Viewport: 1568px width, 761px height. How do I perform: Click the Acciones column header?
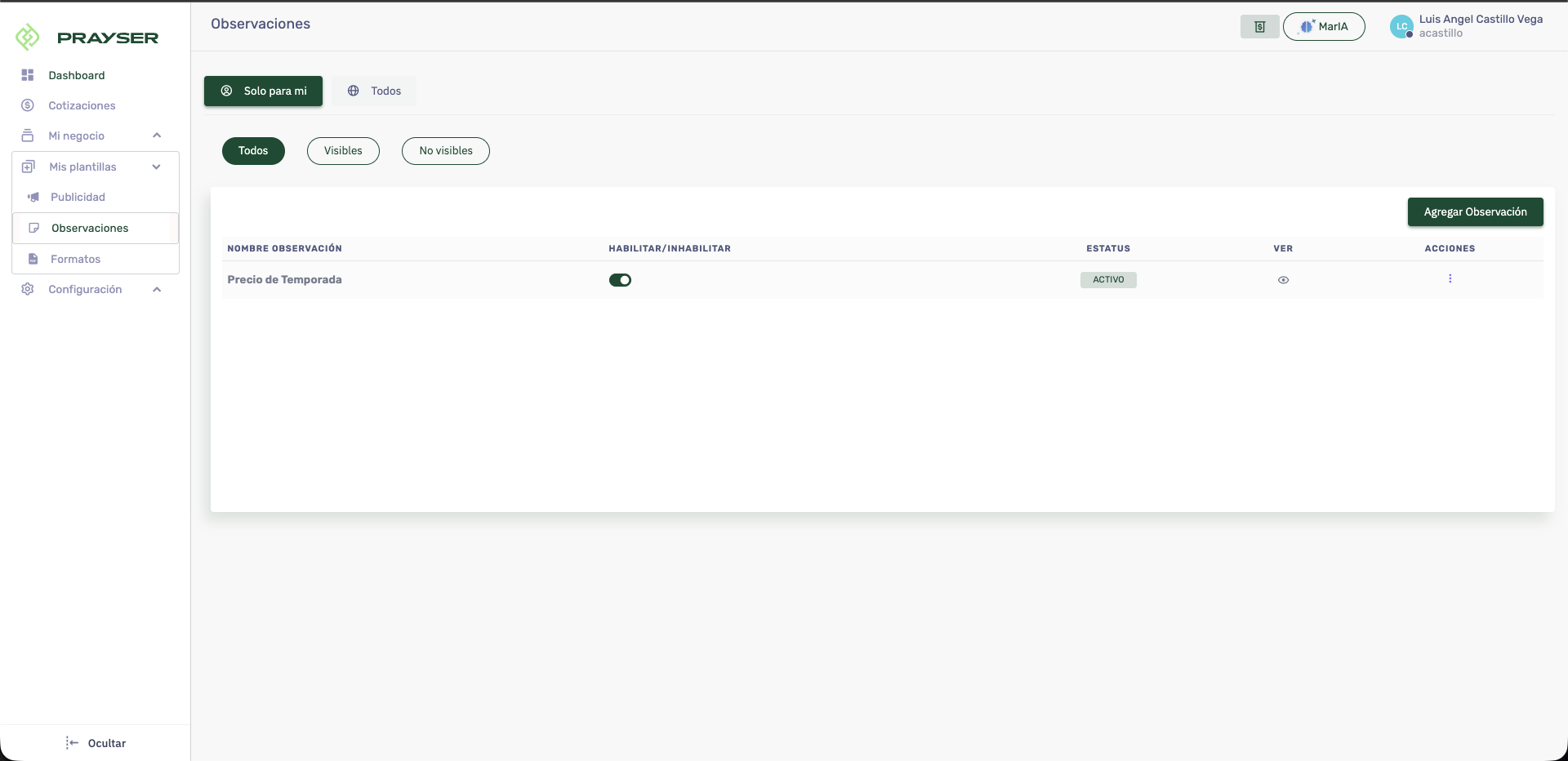click(x=1450, y=248)
